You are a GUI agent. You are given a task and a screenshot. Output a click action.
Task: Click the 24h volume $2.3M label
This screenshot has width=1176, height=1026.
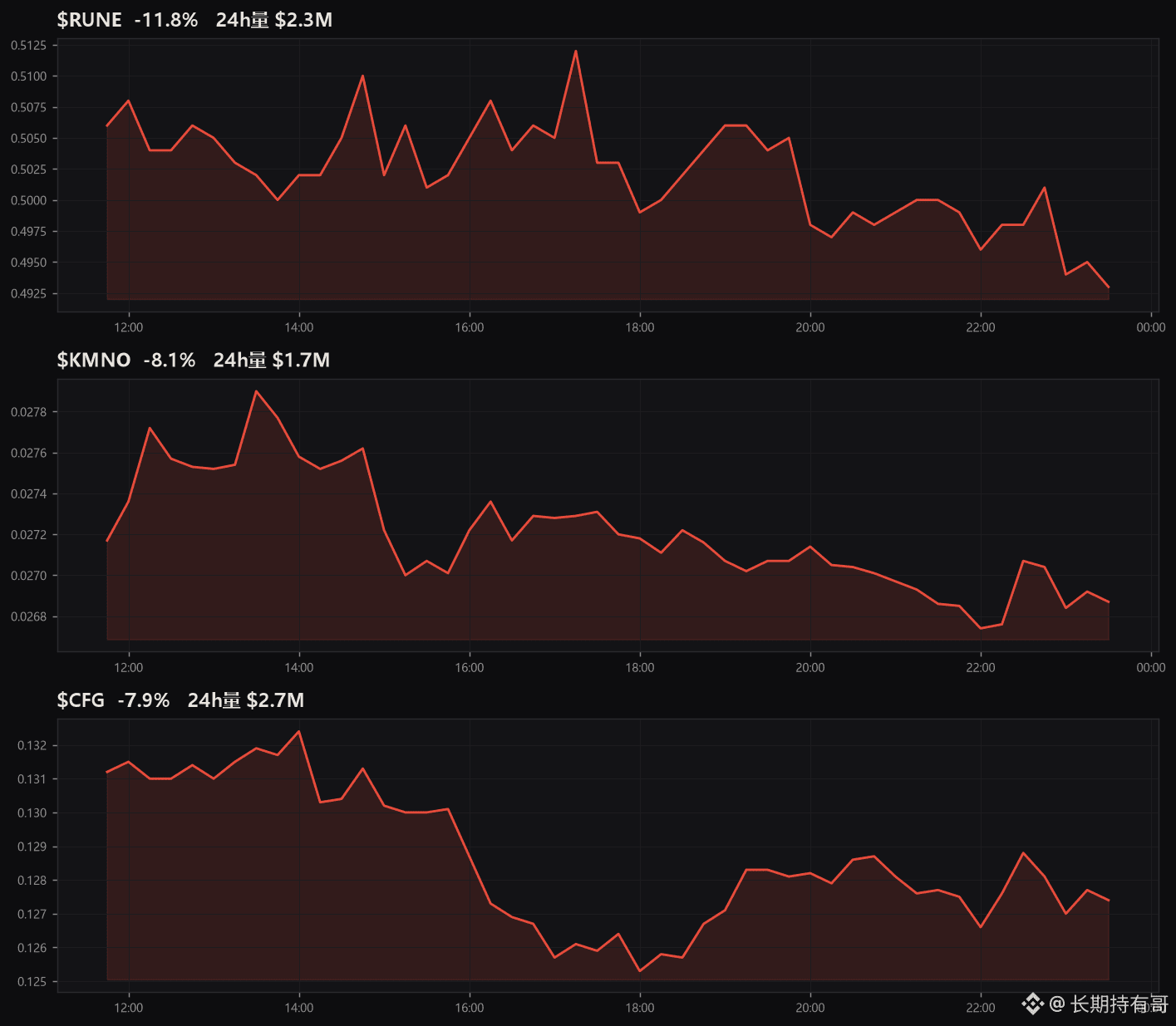coord(274,20)
